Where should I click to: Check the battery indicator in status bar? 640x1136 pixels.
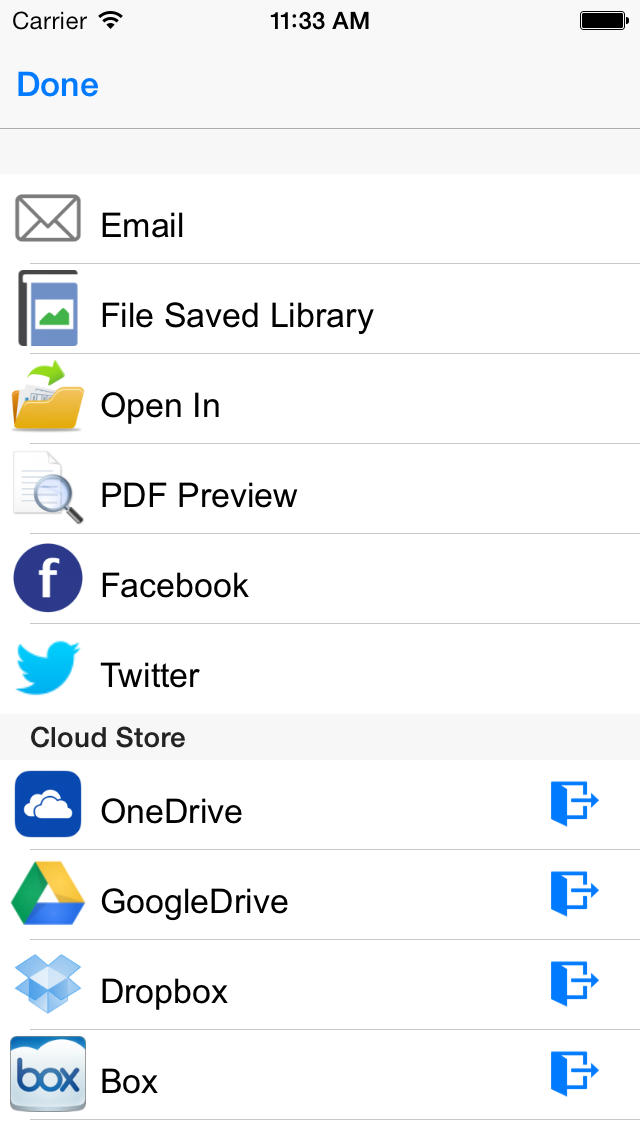[604, 21]
